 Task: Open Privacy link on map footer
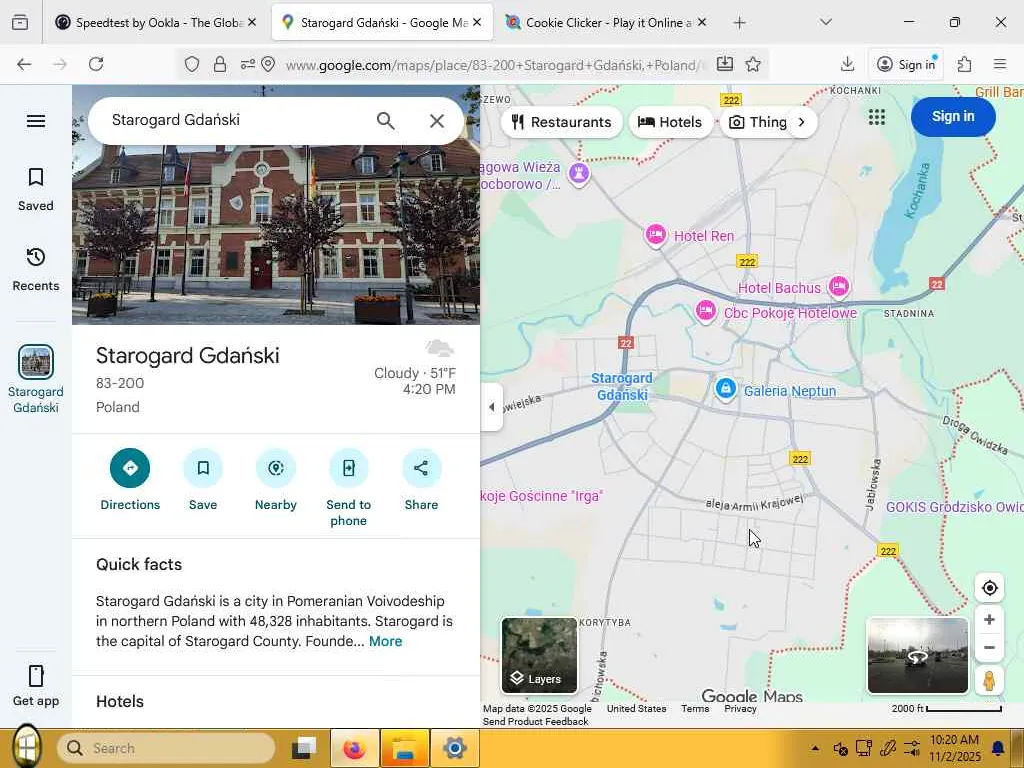(741, 709)
